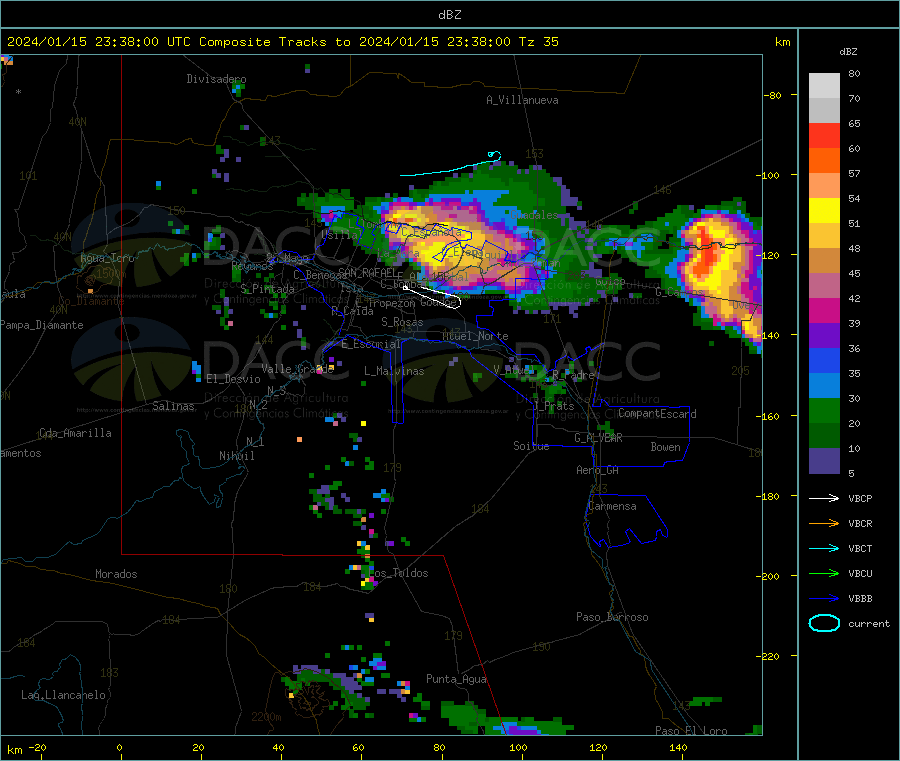Click the 'J_Prats' place label
This screenshot has height=761, width=900.
(x=553, y=406)
